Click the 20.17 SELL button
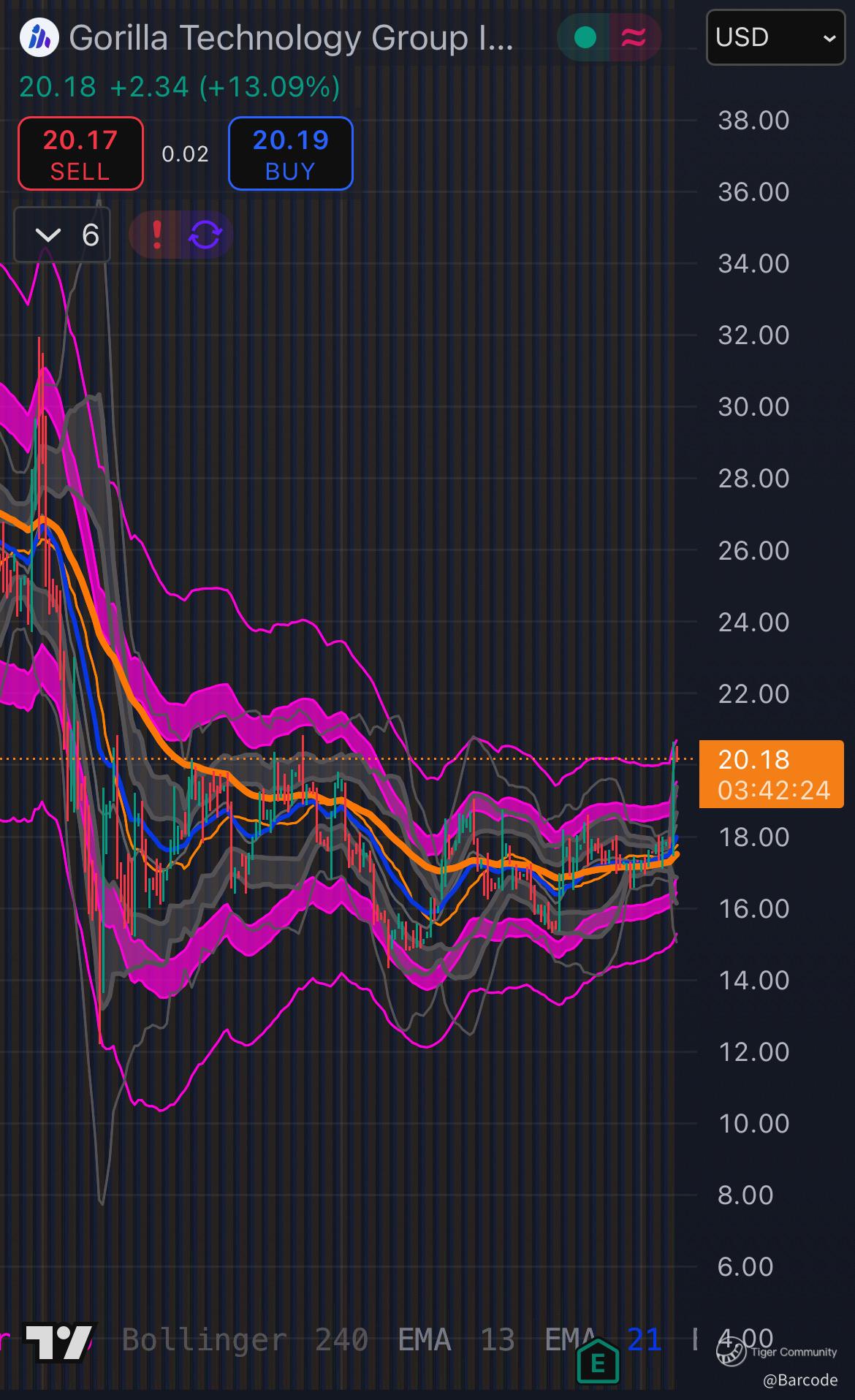 click(80, 153)
